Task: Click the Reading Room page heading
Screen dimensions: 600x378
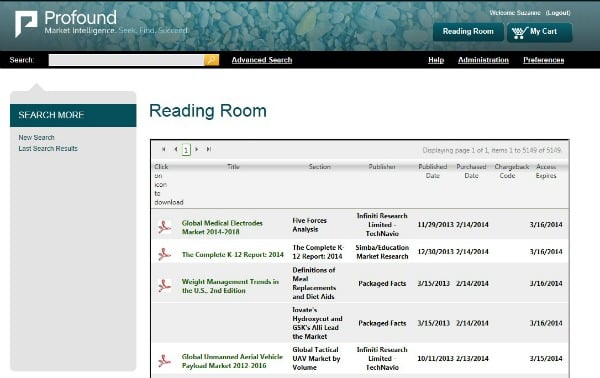Action: click(x=208, y=111)
